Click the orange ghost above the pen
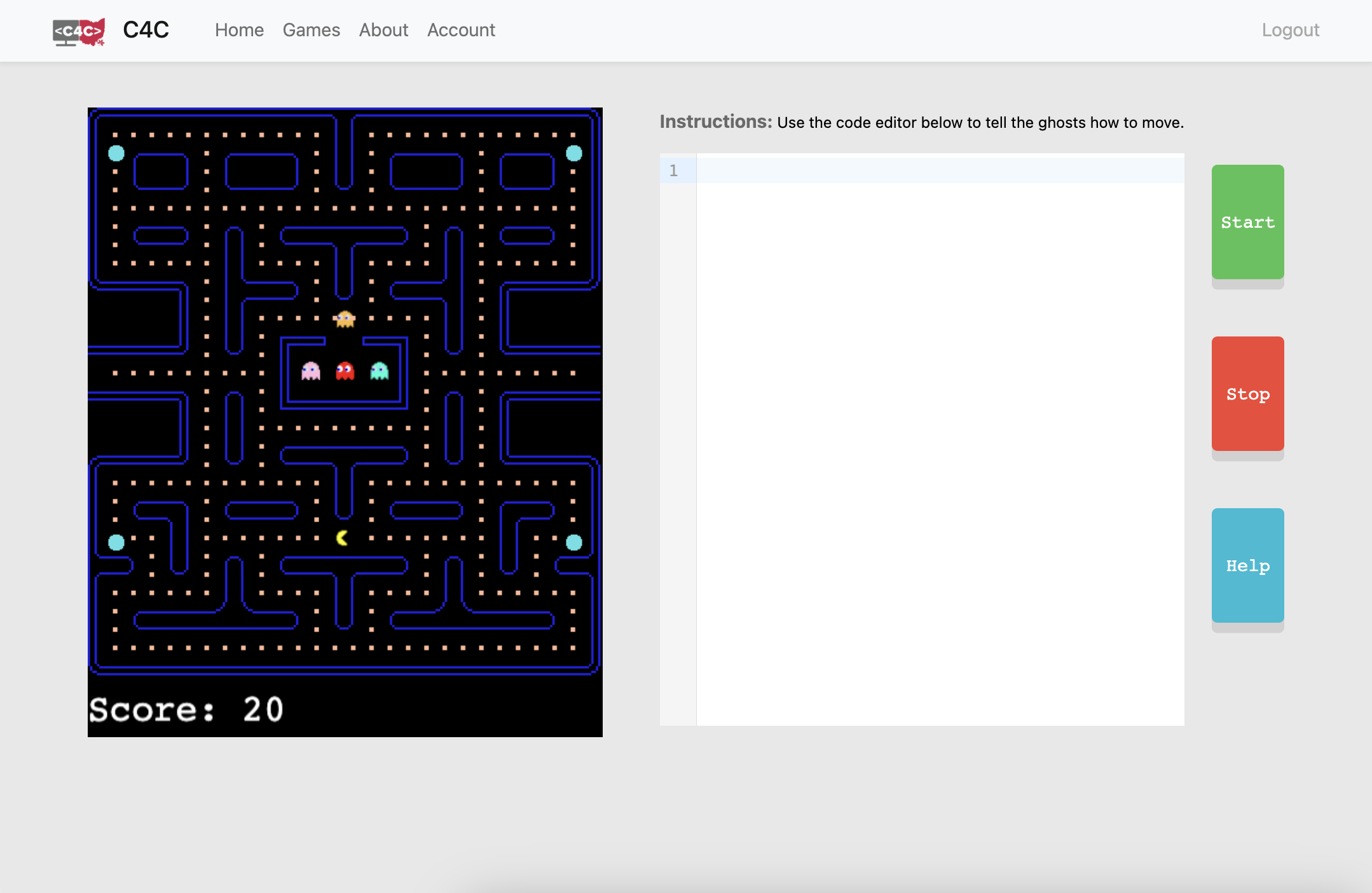Screen dimensions: 1372x893 point(345,319)
